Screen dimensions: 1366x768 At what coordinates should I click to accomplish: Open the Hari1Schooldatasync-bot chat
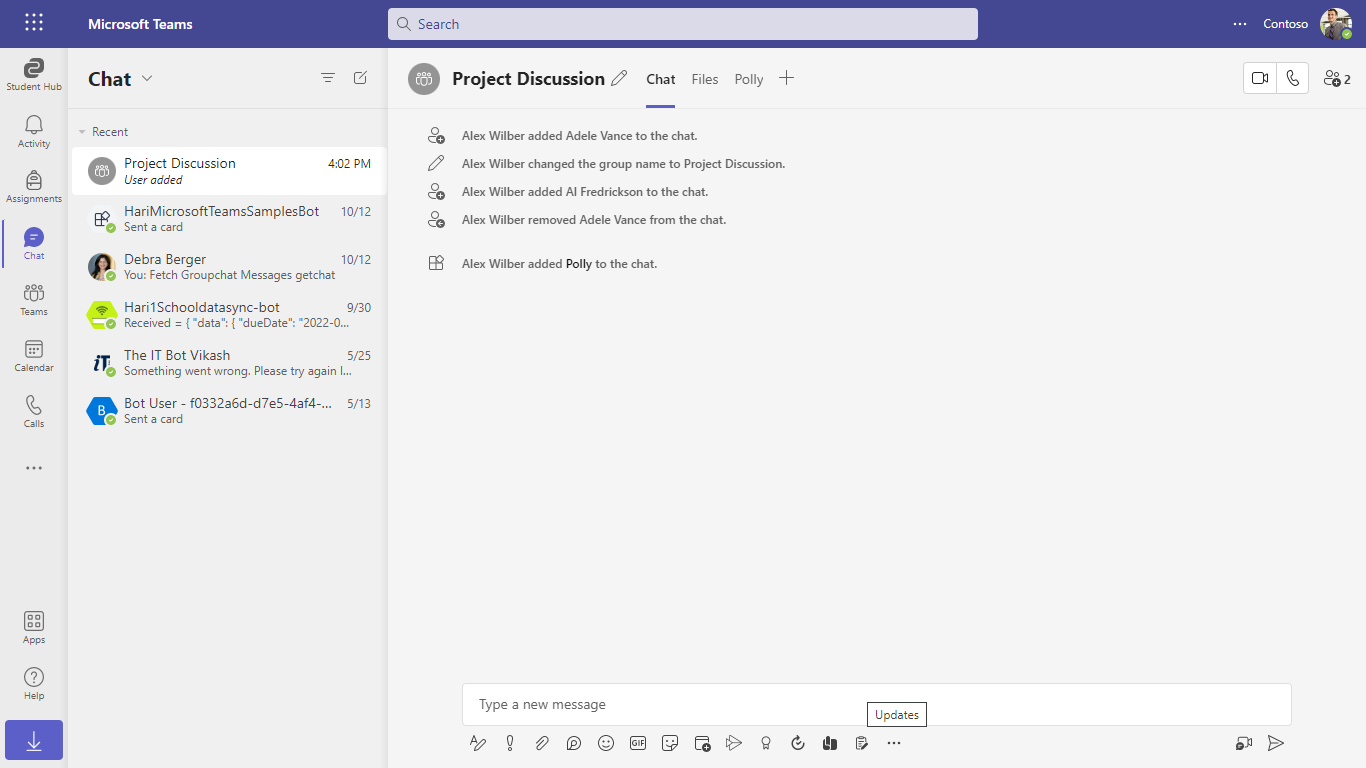pyautogui.click(x=228, y=315)
